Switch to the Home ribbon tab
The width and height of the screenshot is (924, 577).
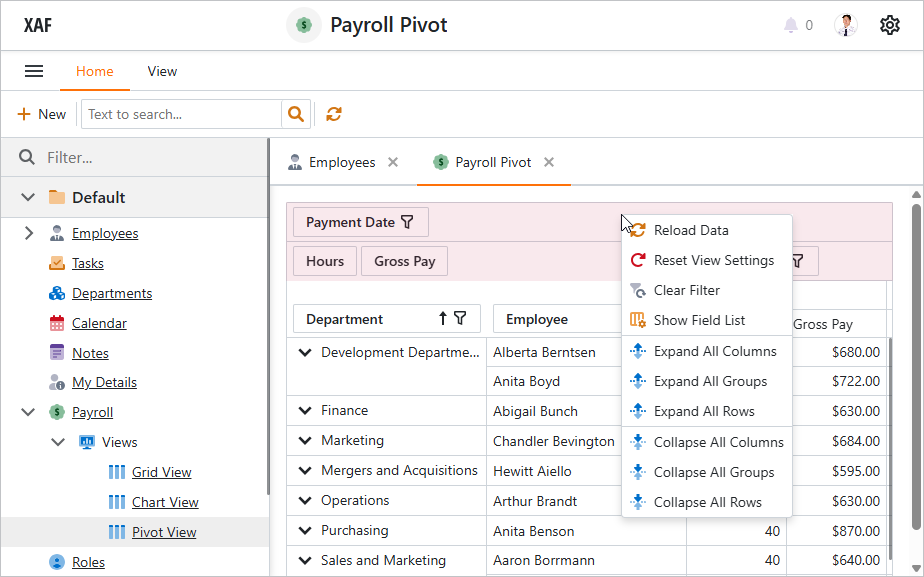click(95, 71)
